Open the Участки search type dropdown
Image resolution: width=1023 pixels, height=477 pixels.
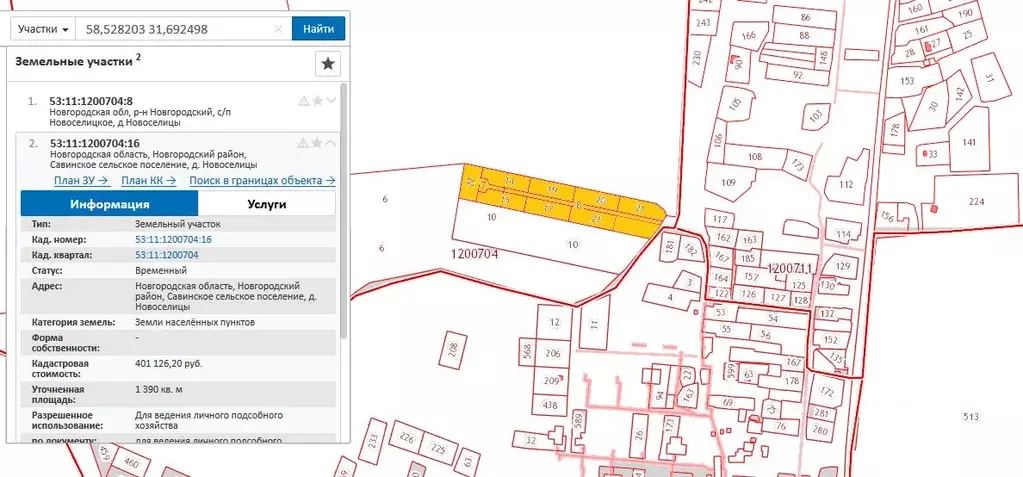tap(44, 29)
